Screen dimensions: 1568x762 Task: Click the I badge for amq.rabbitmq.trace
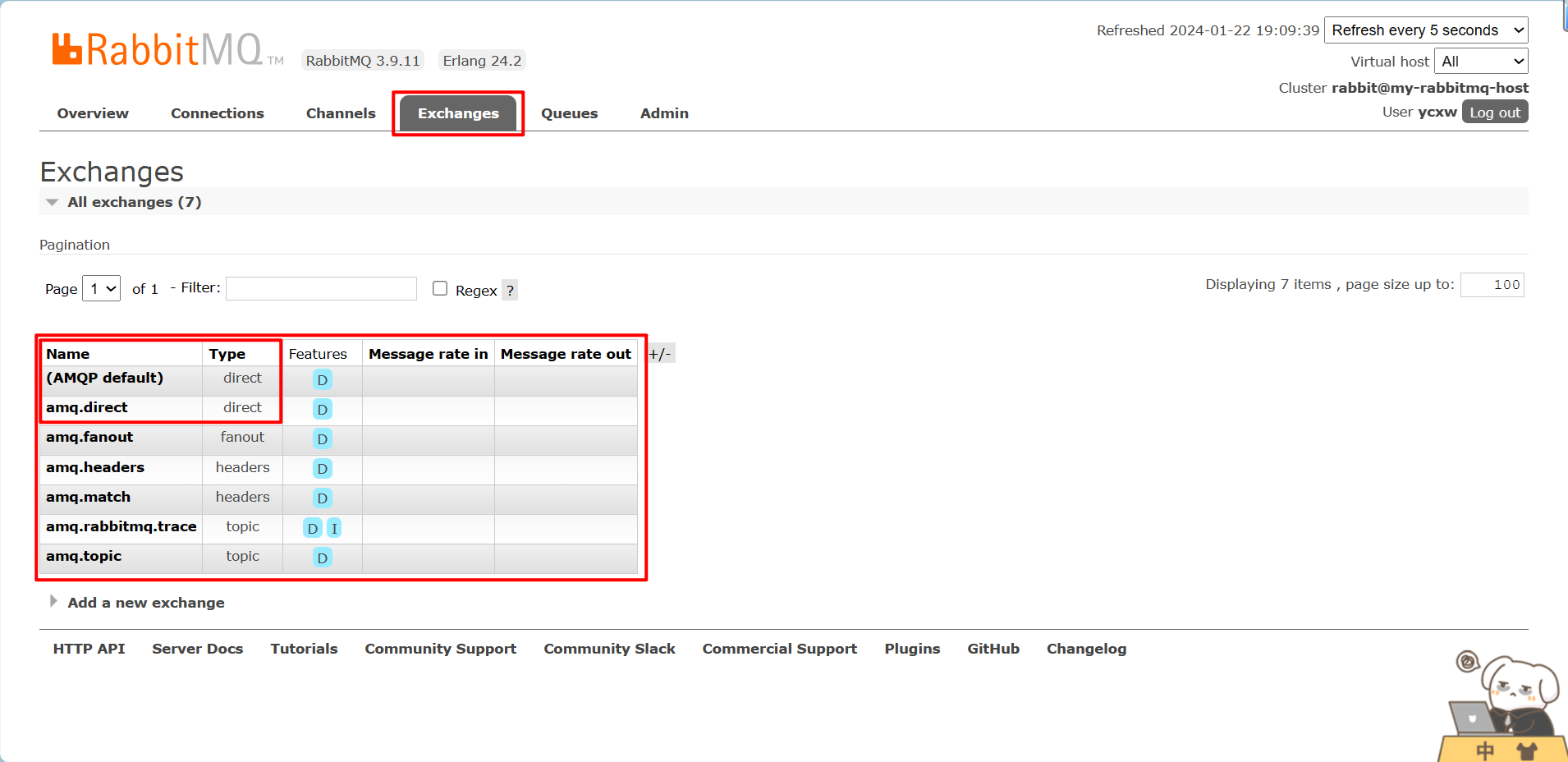coord(334,528)
